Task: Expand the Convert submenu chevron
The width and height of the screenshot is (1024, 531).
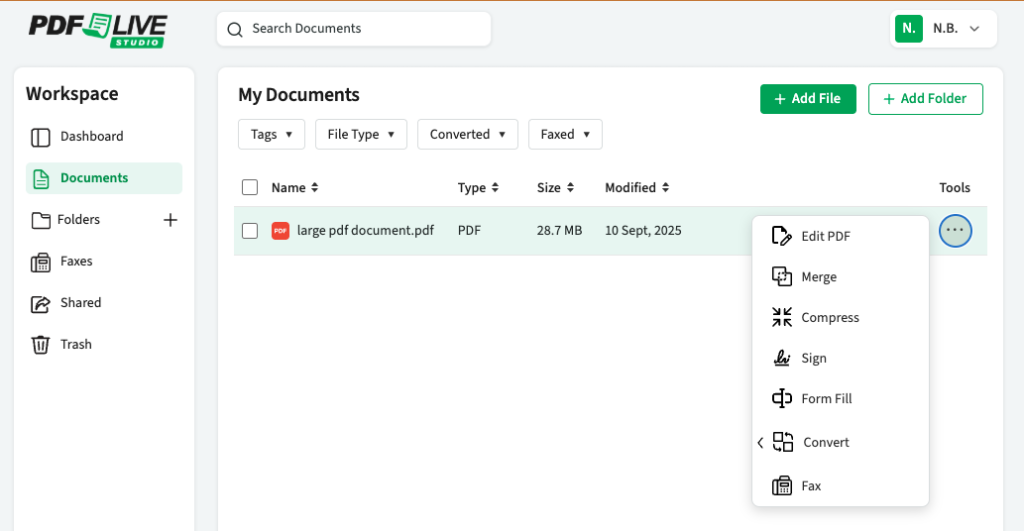Action: point(760,443)
